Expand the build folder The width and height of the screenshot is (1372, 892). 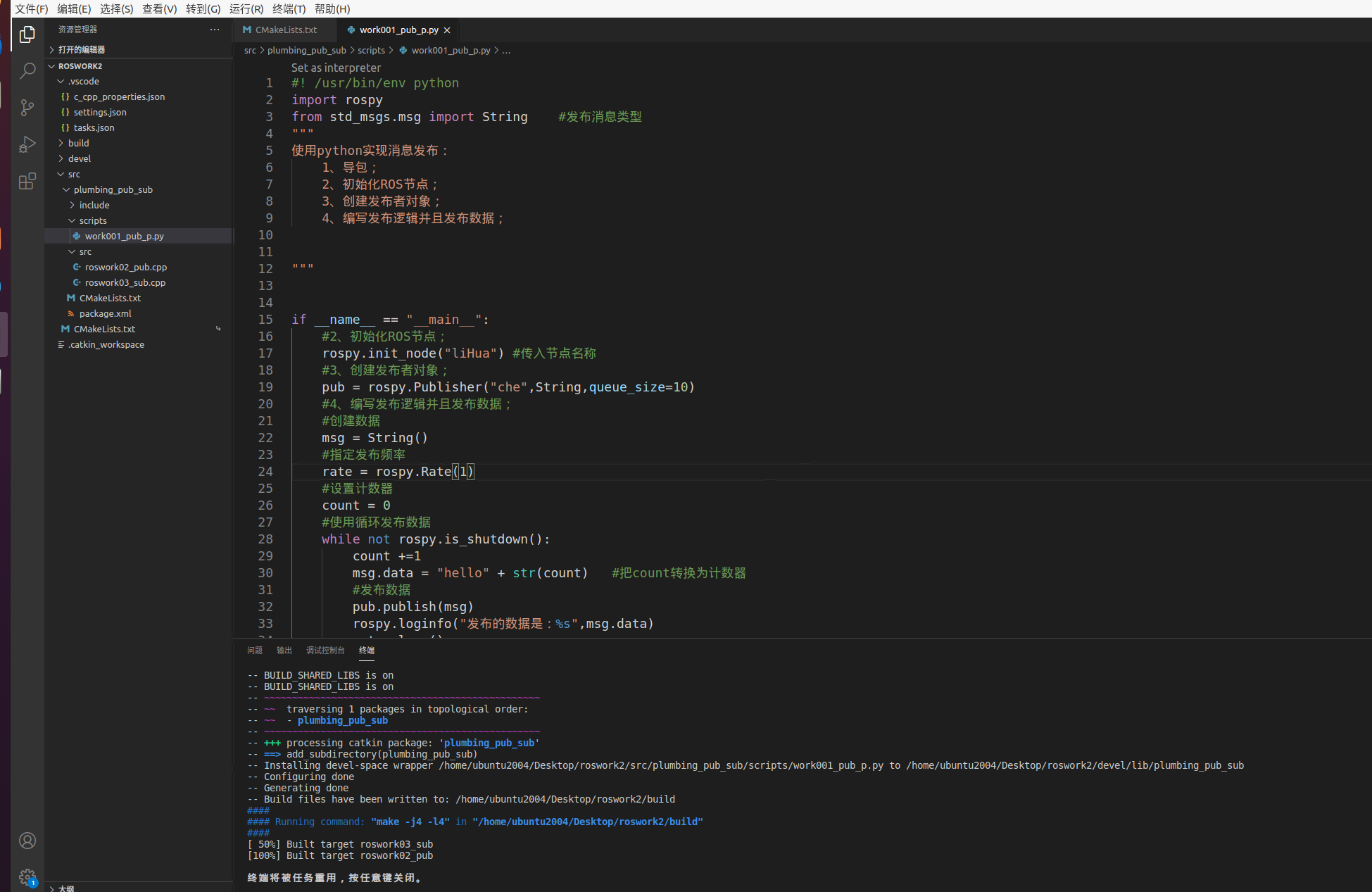78,143
